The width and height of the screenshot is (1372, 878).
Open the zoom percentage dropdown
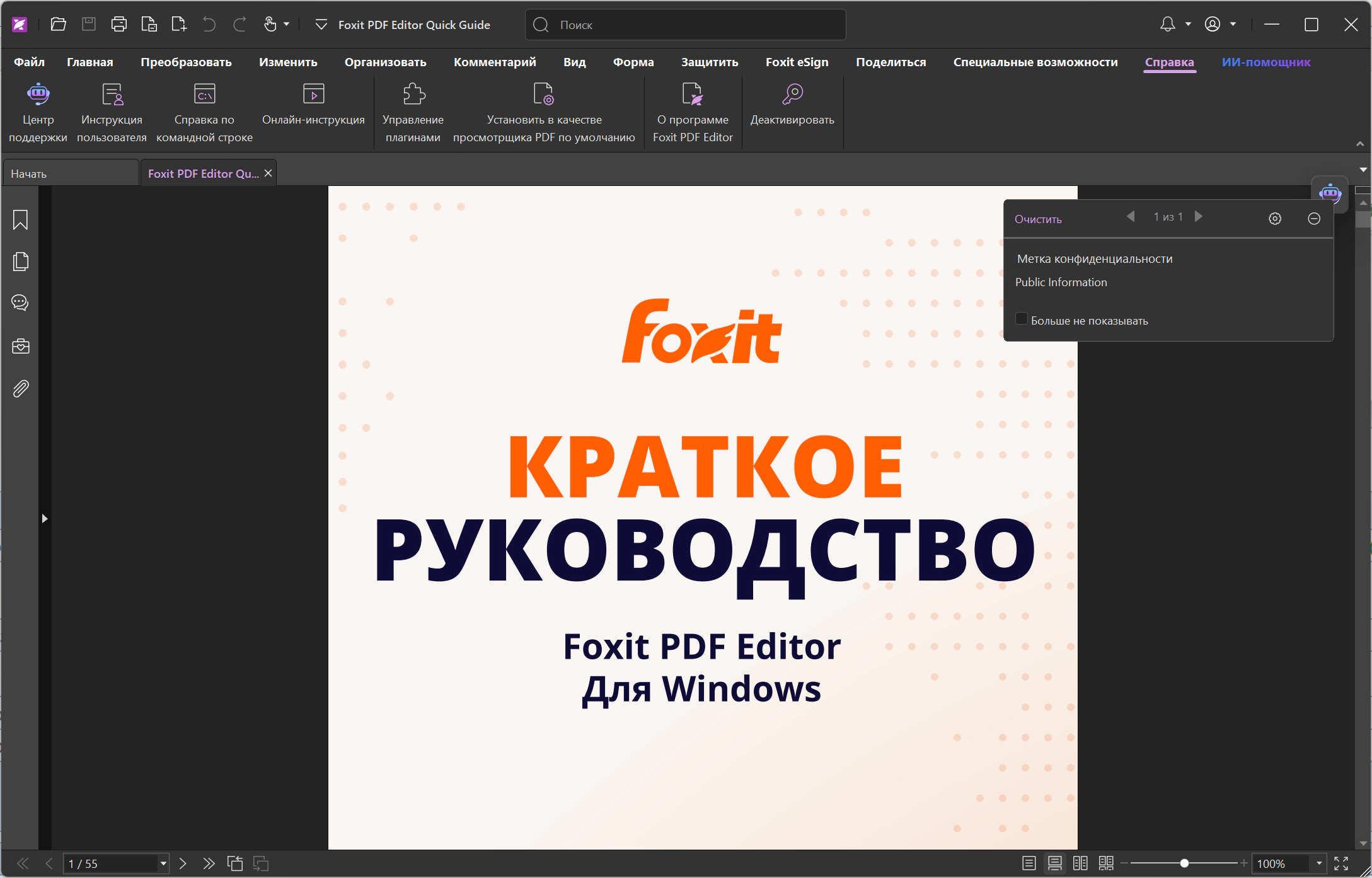click(x=1319, y=864)
